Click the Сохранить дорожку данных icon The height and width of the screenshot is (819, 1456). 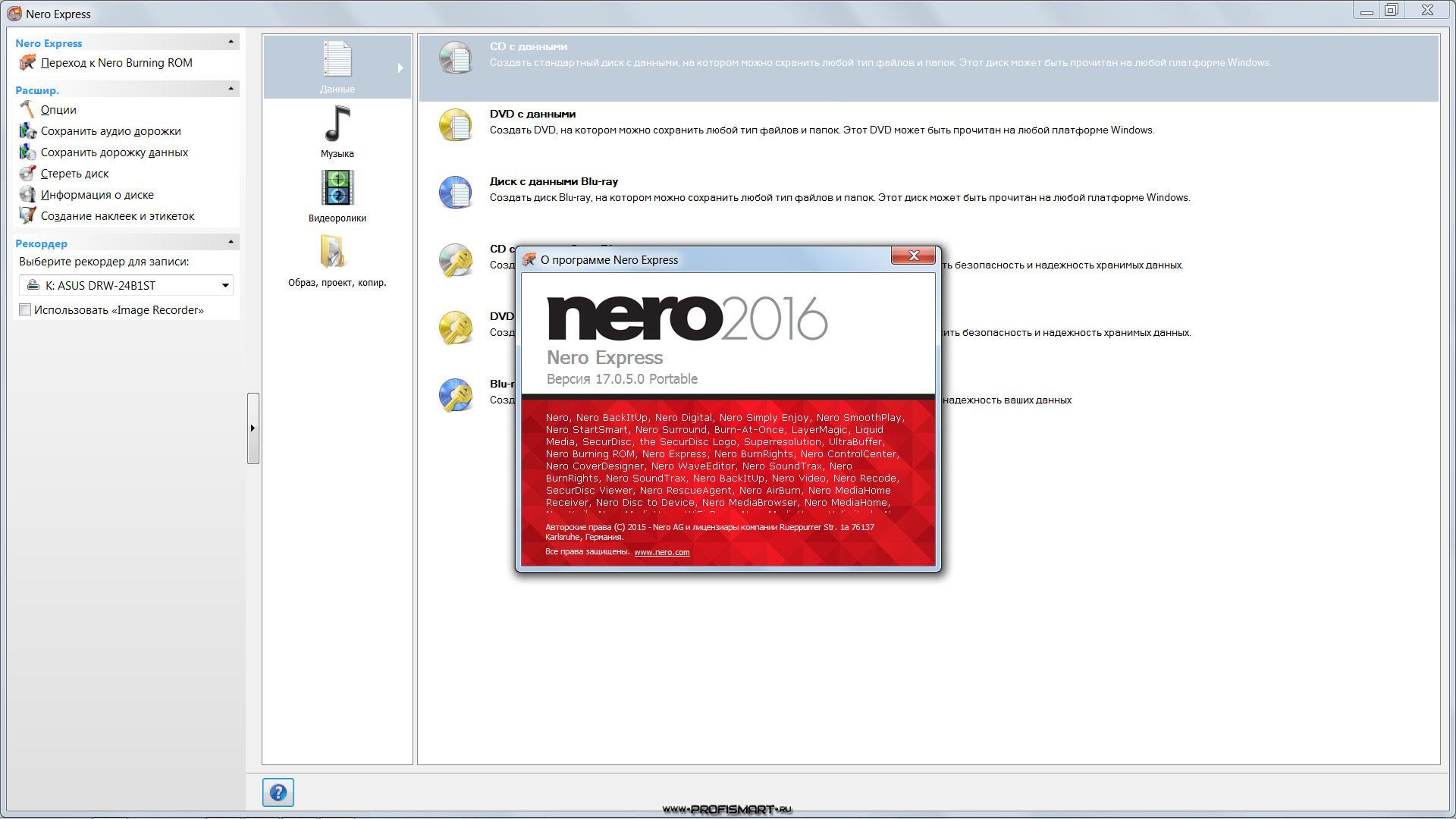click(27, 152)
